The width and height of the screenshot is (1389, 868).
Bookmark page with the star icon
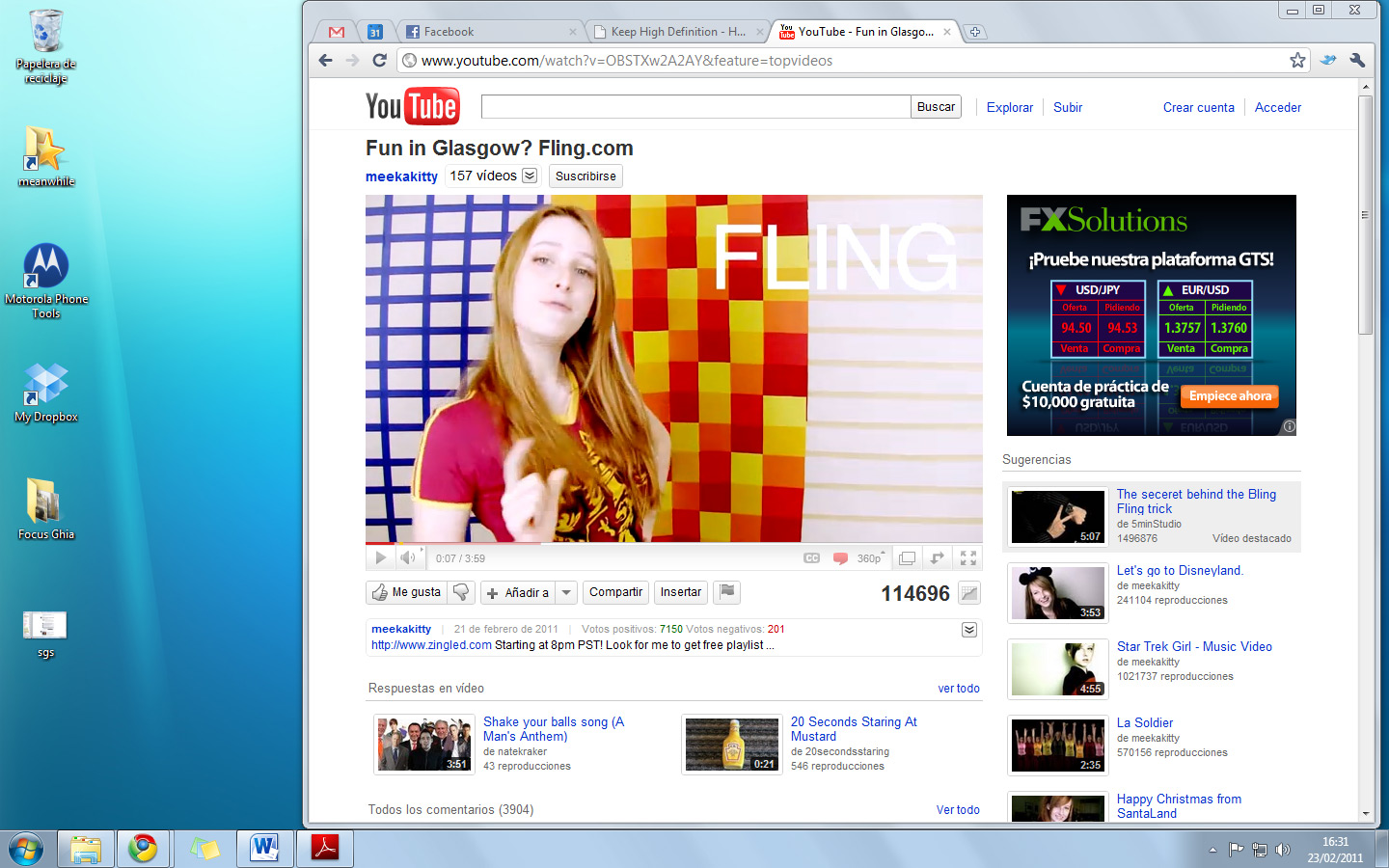point(1297,60)
